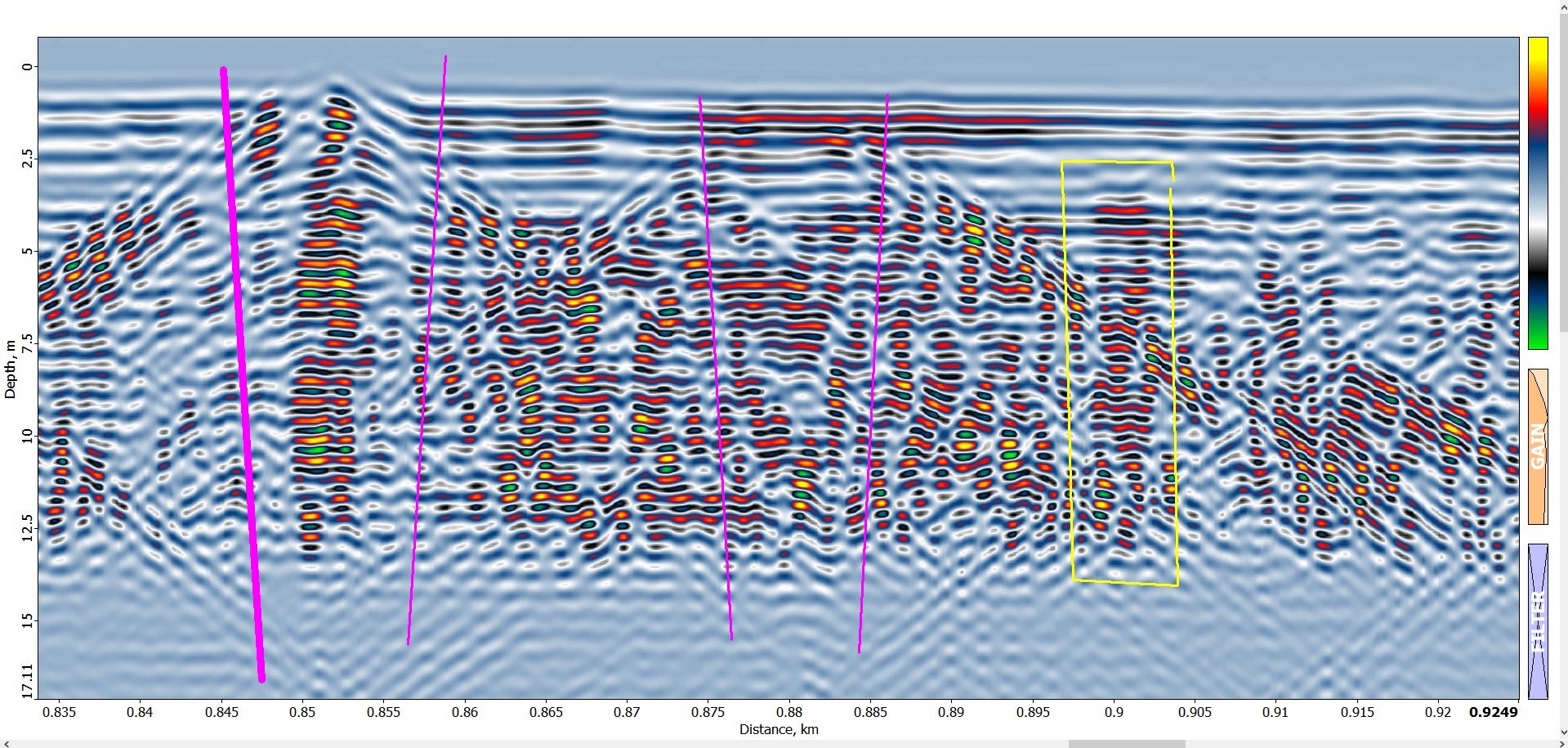The width and height of the screenshot is (1568, 748).
Task: Click the green end of the color palette
Action: (x=1538, y=337)
